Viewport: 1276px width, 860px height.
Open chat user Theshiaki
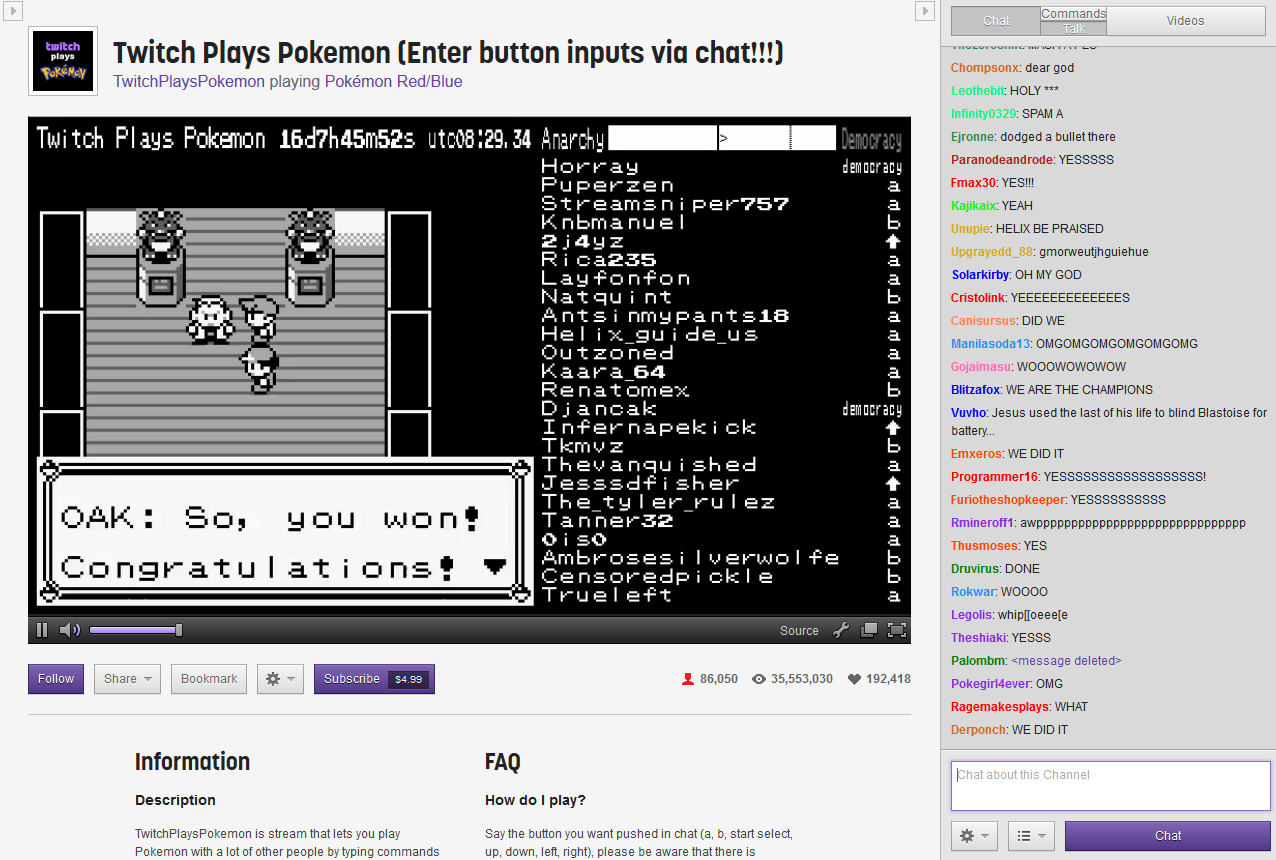[x=980, y=638]
